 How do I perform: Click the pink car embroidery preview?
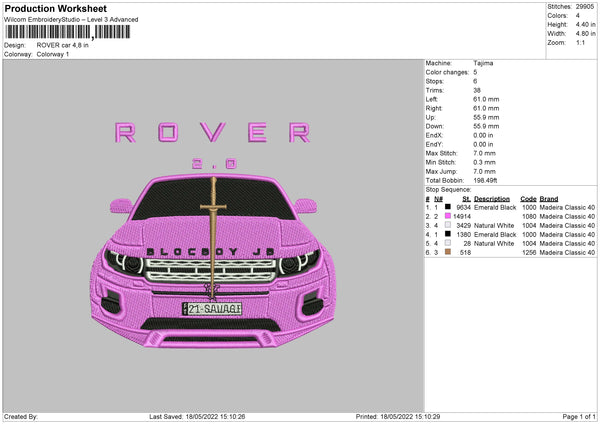213,261
